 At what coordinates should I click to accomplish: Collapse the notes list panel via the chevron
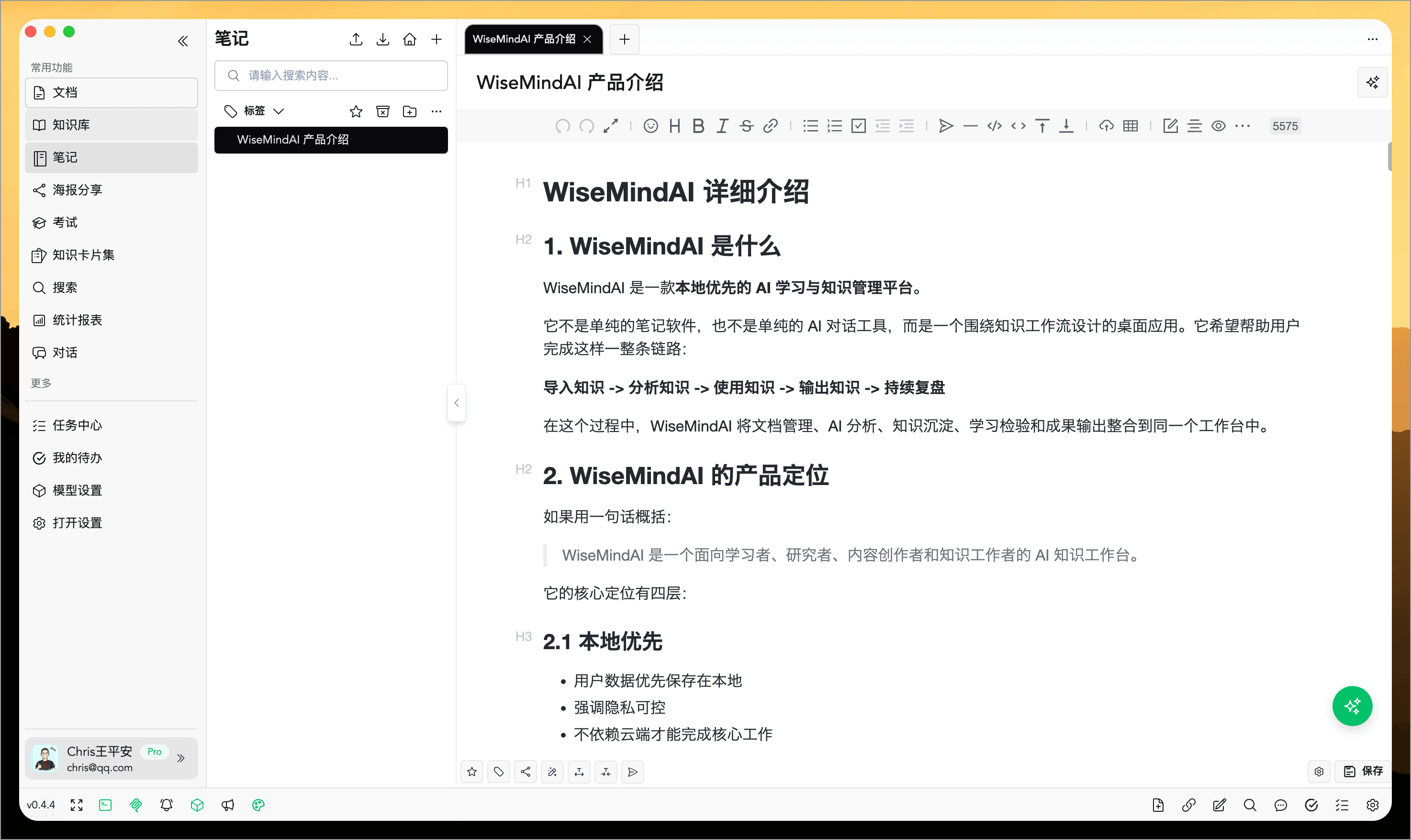tap(456, 402)
